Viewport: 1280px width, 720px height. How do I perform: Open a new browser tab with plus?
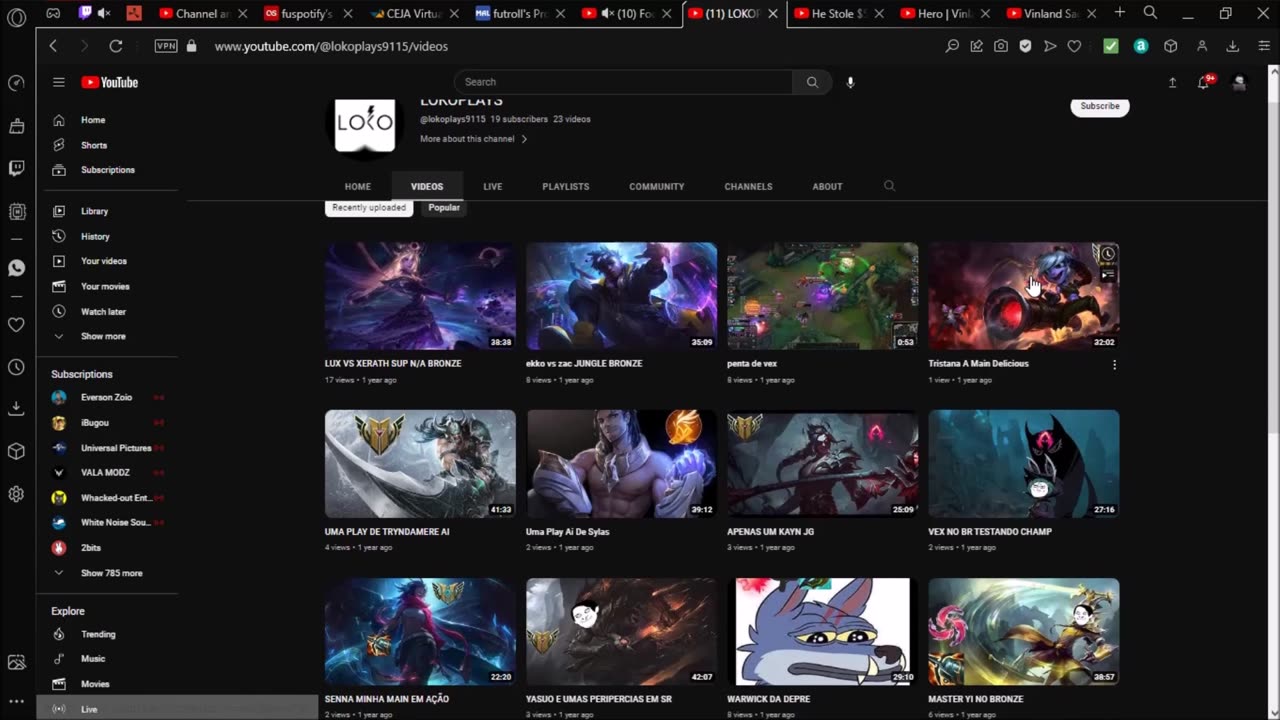pyautogui.click(x=1120, y=13)
